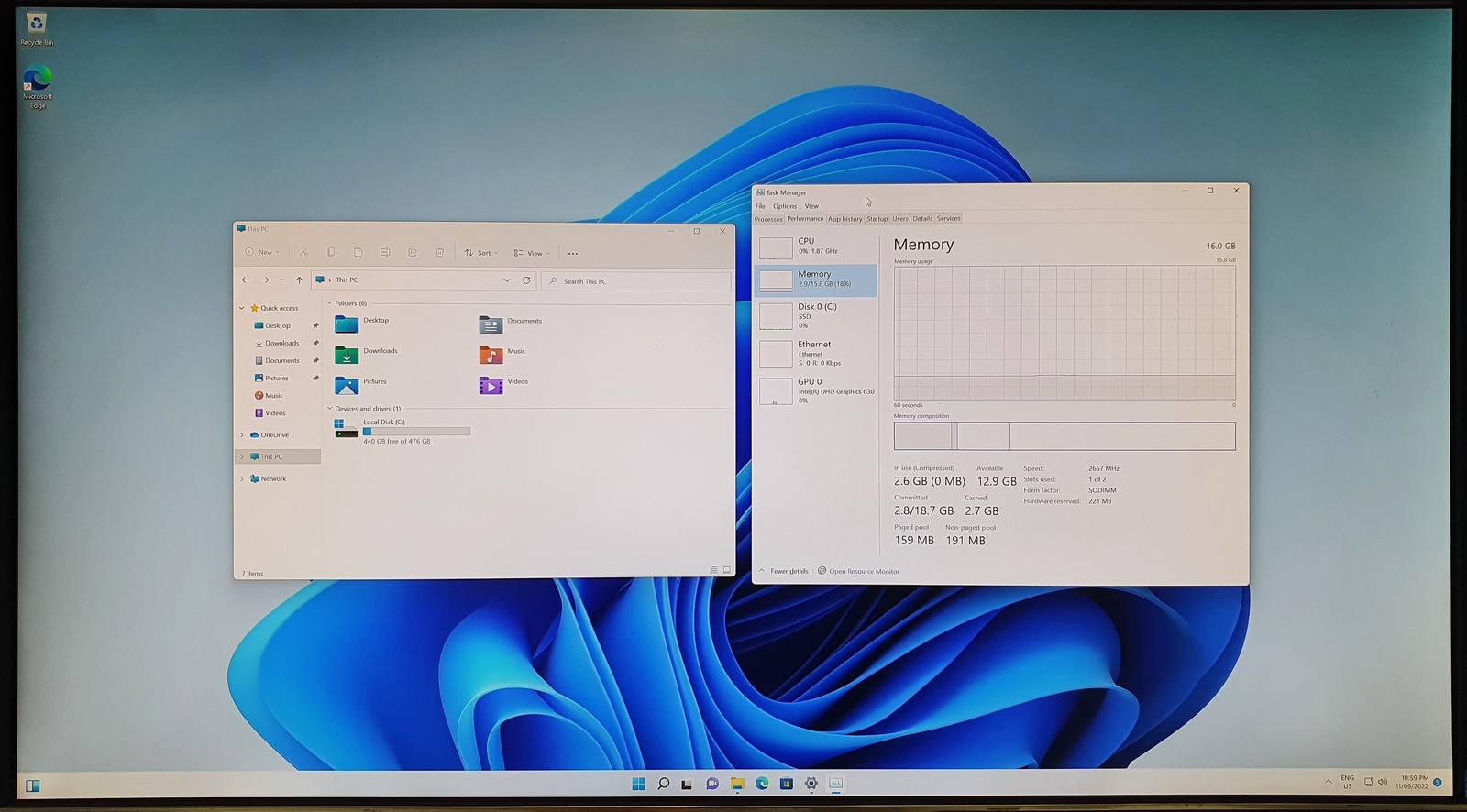Open Task View on the taskbar

(x=687, y=785)
